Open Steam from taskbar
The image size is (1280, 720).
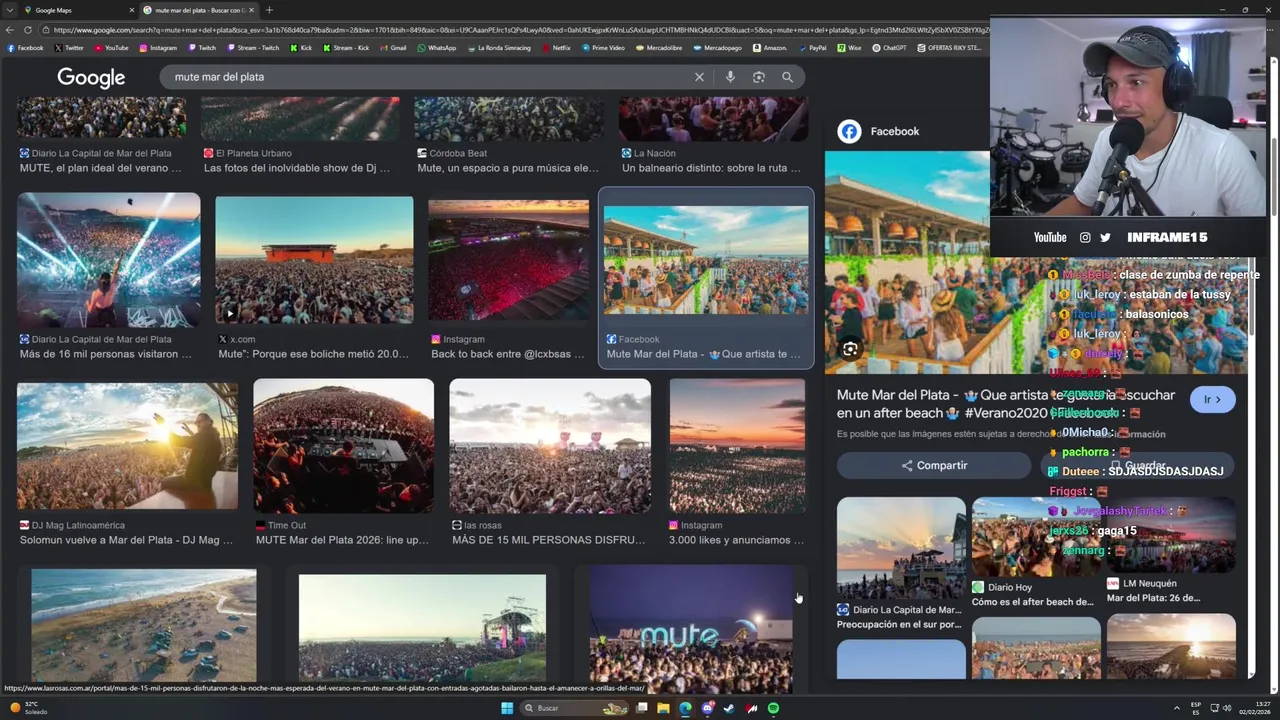click(729, 708)
